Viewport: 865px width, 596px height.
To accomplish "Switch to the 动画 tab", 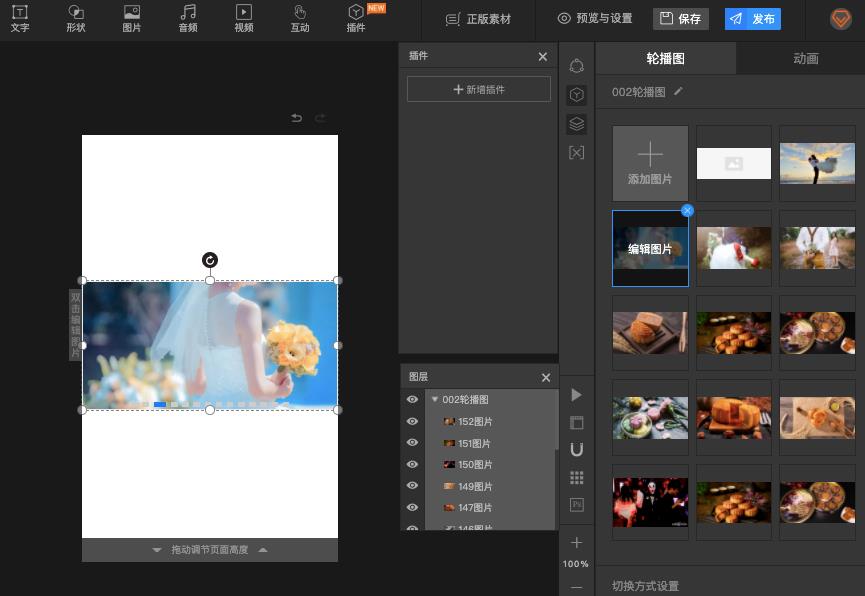I will (805, 58).
